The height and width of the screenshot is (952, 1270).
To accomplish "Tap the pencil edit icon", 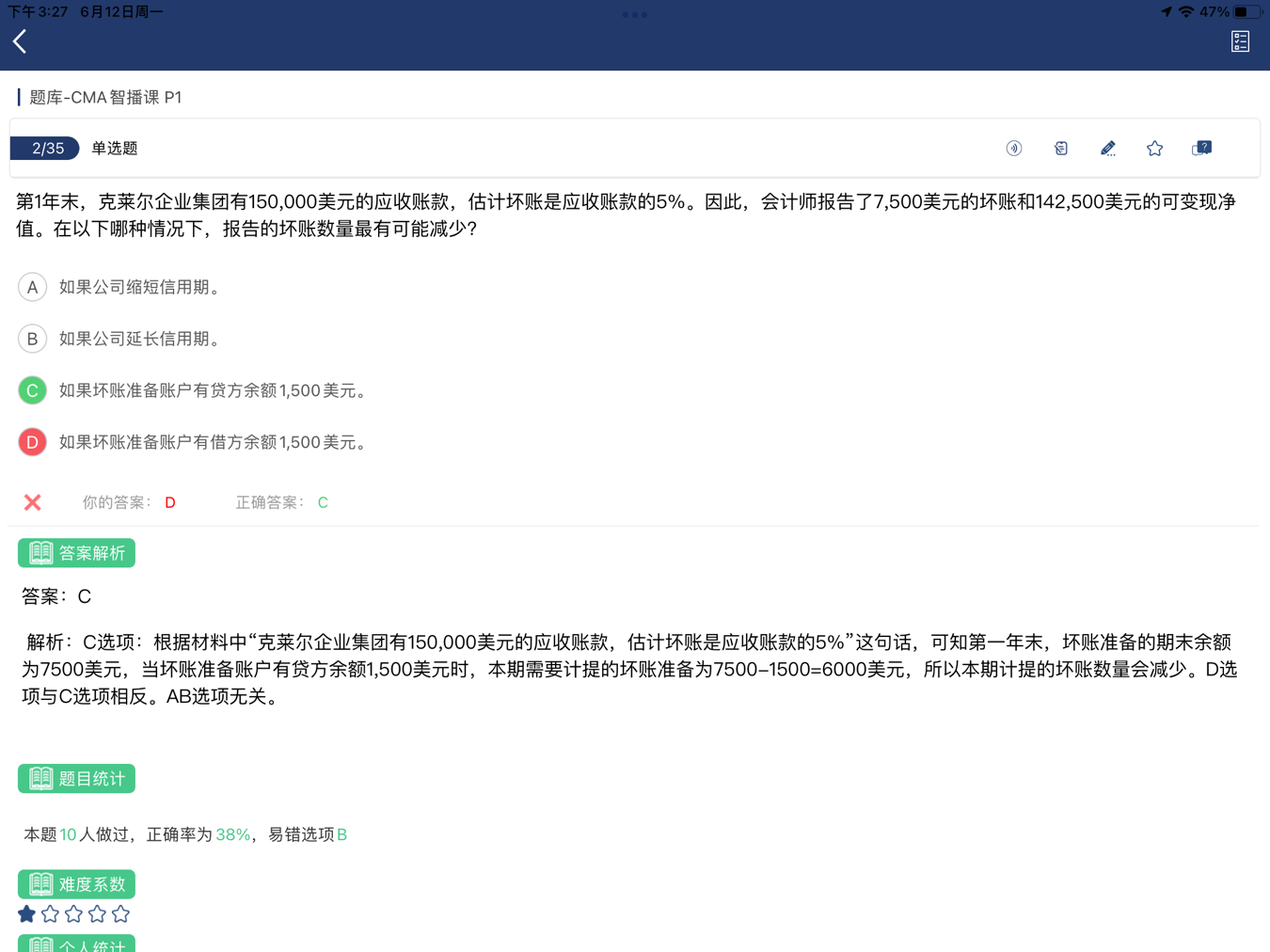I will point(1107,149).
